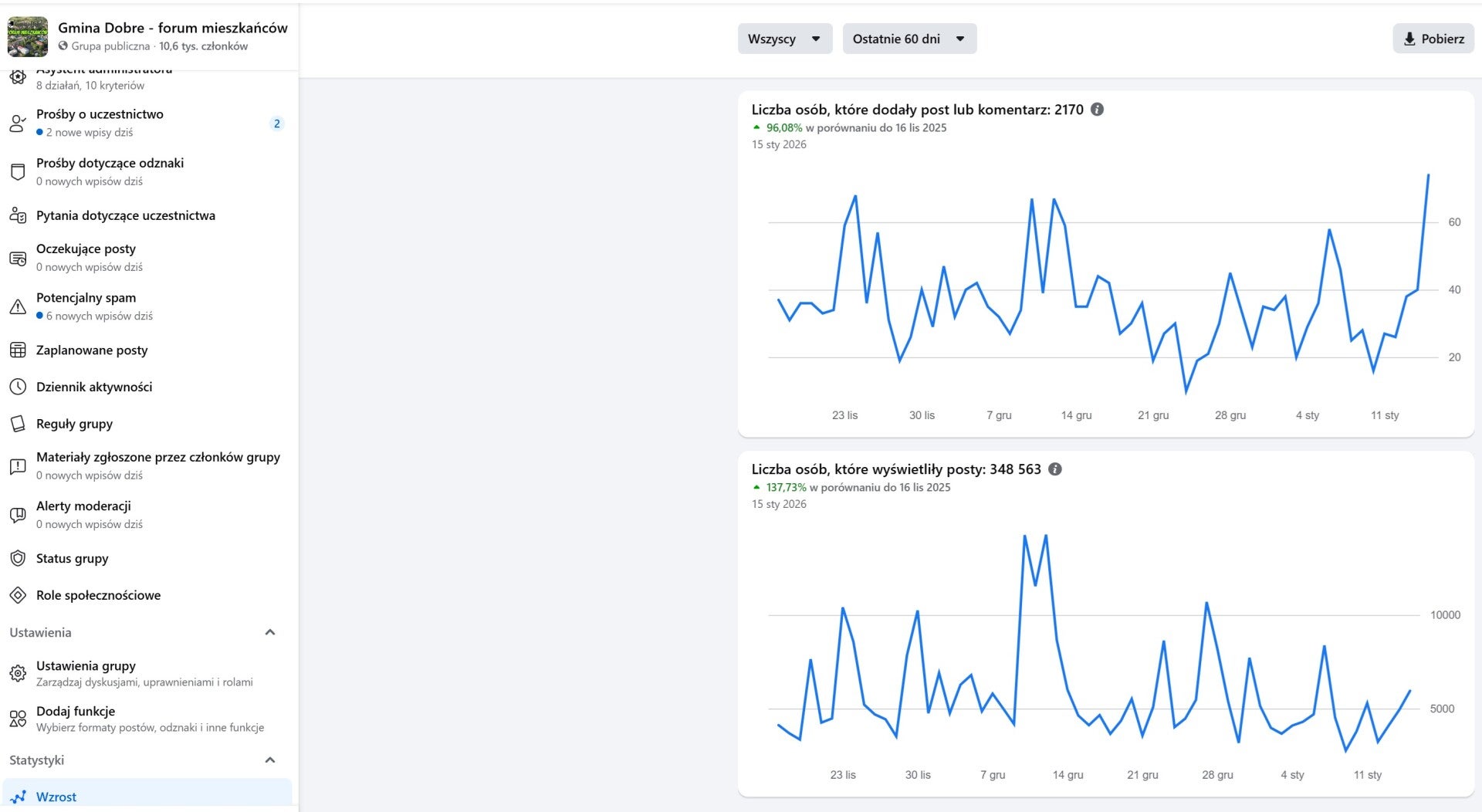Screen dimensions: 1482x812
Task: Click the Prośby dotyczące odznaki badge icon
Action: click(x=18, y=172)
